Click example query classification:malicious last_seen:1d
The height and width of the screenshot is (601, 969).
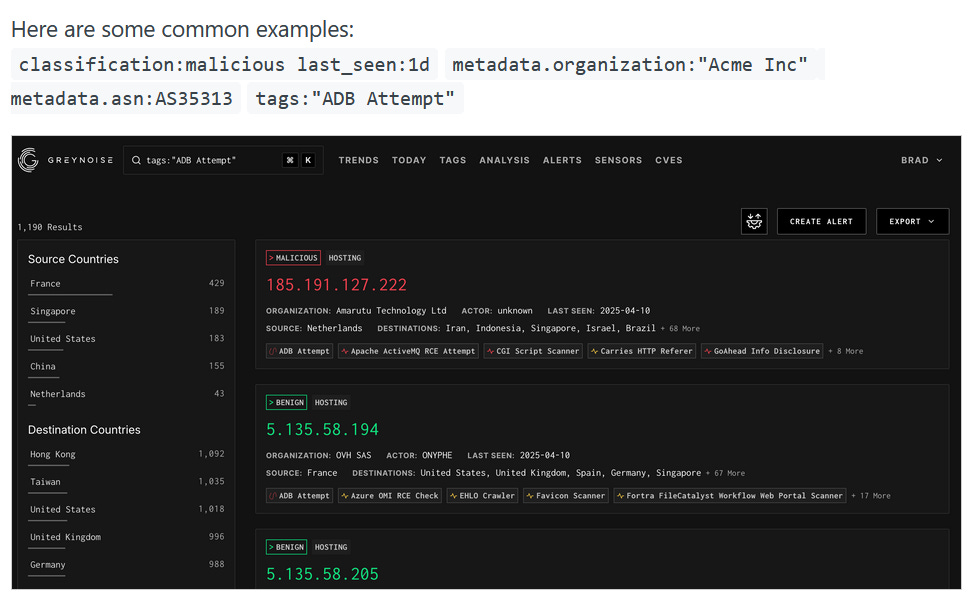click(224, 64)
